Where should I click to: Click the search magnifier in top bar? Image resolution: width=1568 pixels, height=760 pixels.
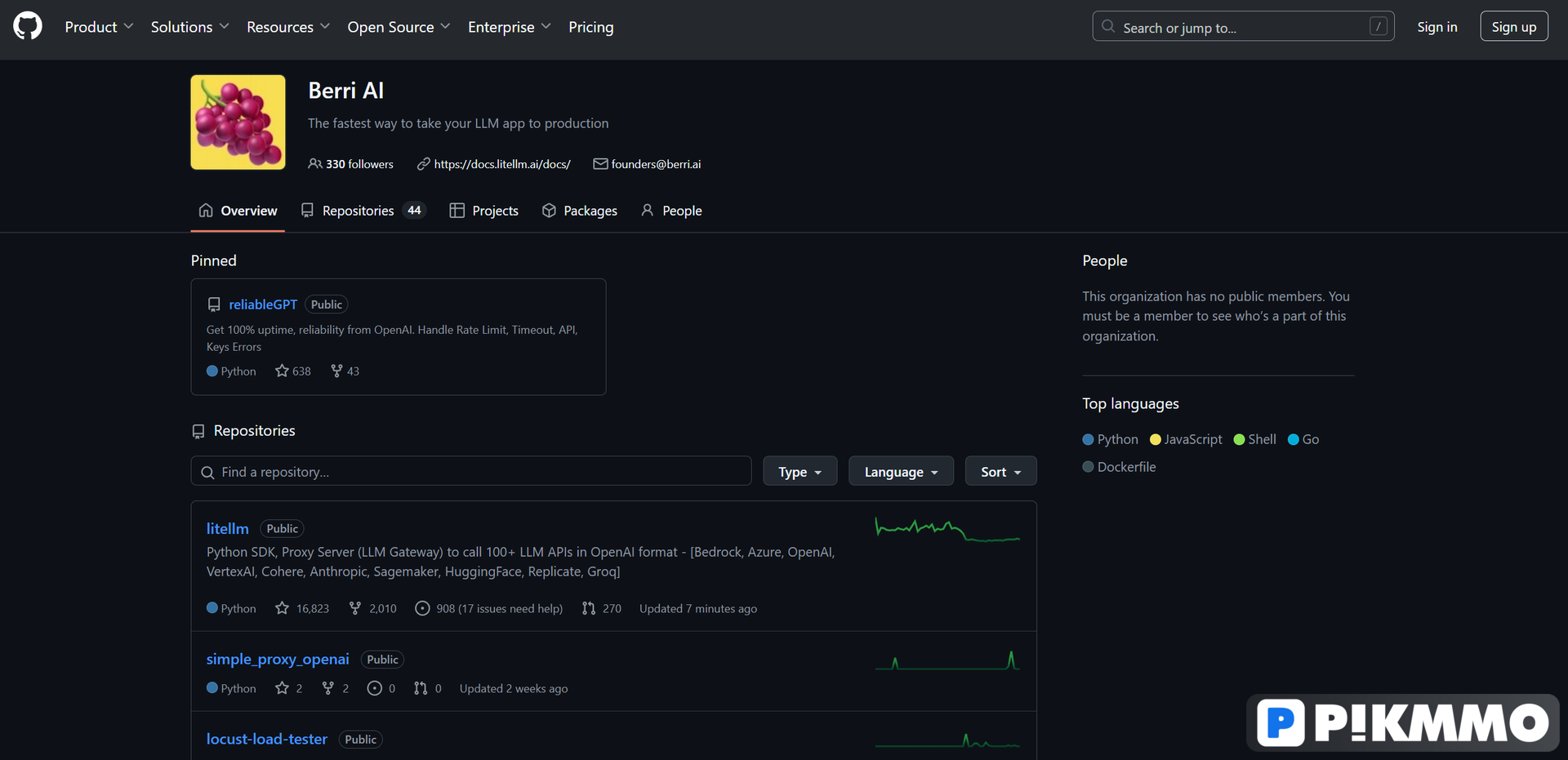coord(1108,26)
